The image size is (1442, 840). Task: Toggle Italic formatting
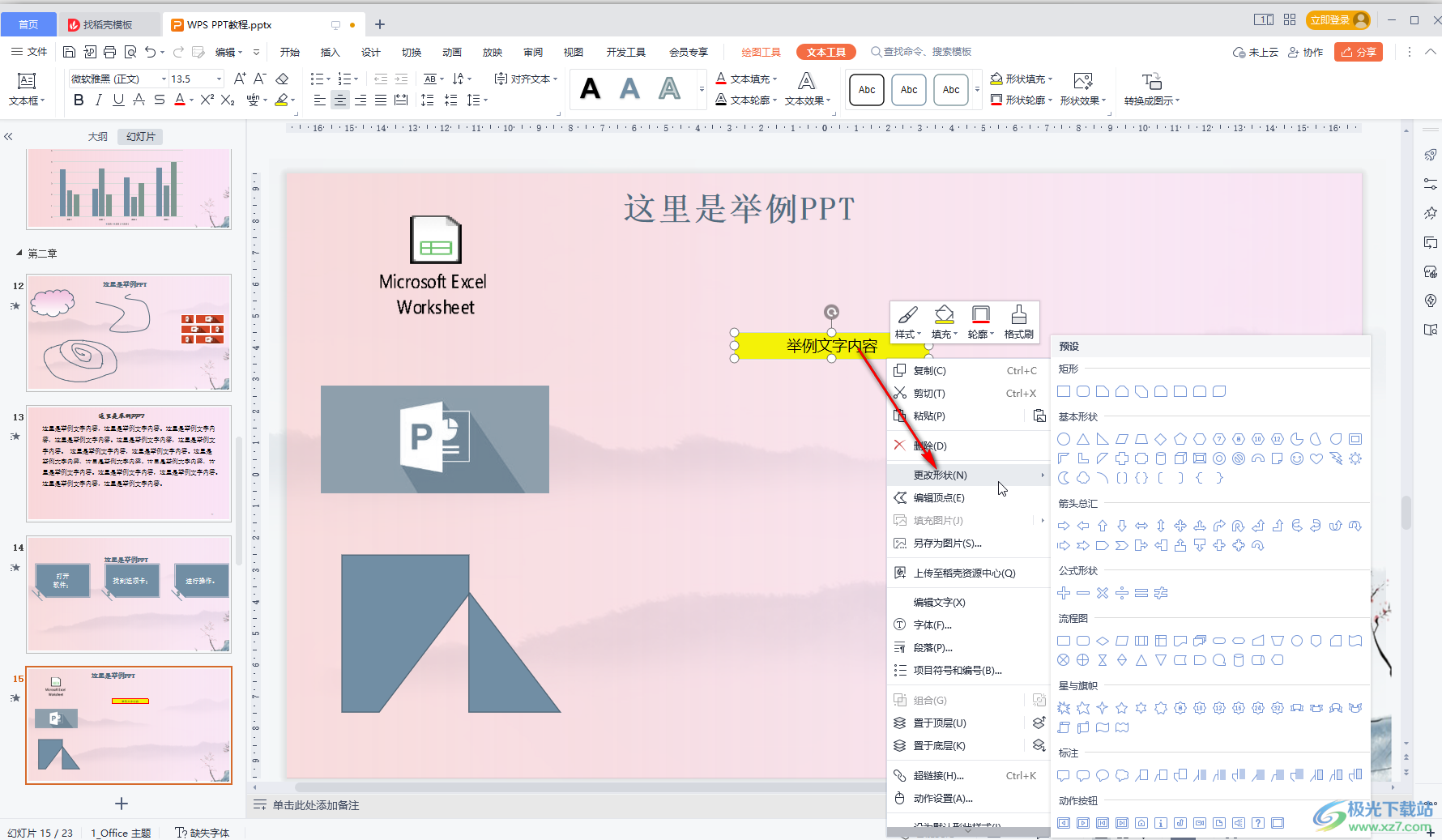coord(99,100)
